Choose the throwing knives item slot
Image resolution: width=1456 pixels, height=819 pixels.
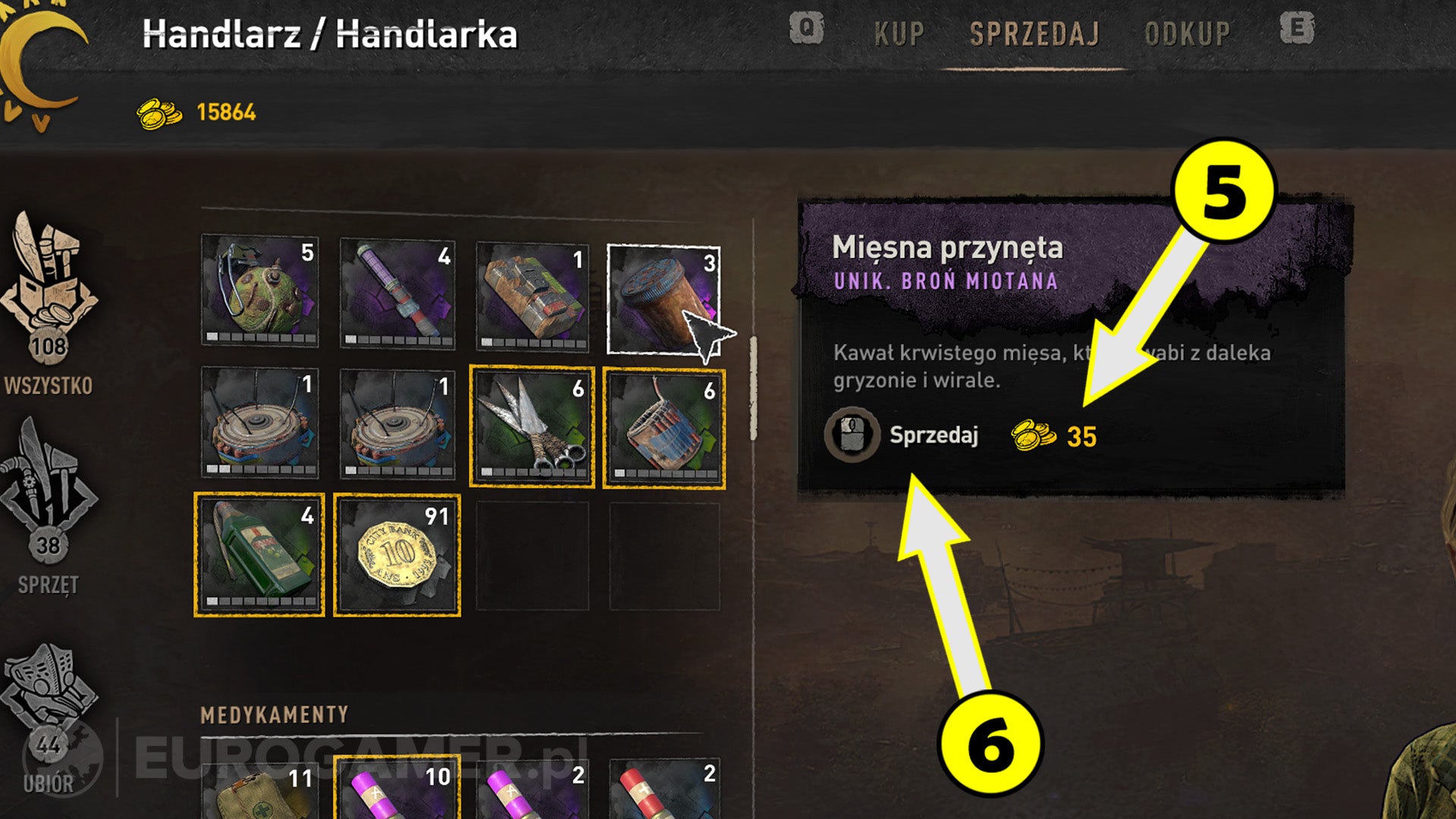point(532,425)
